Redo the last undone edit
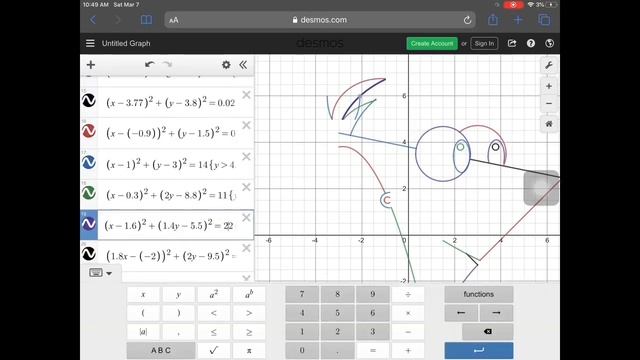Image resolution: width=640 pixels, height=360 pixels. (167, 64)
